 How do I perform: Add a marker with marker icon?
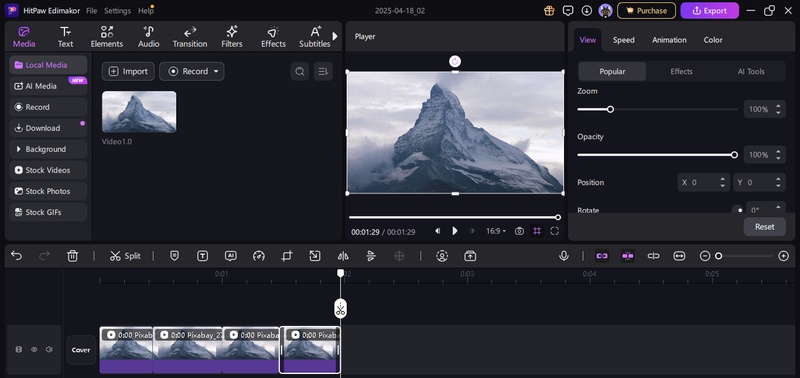174,256
